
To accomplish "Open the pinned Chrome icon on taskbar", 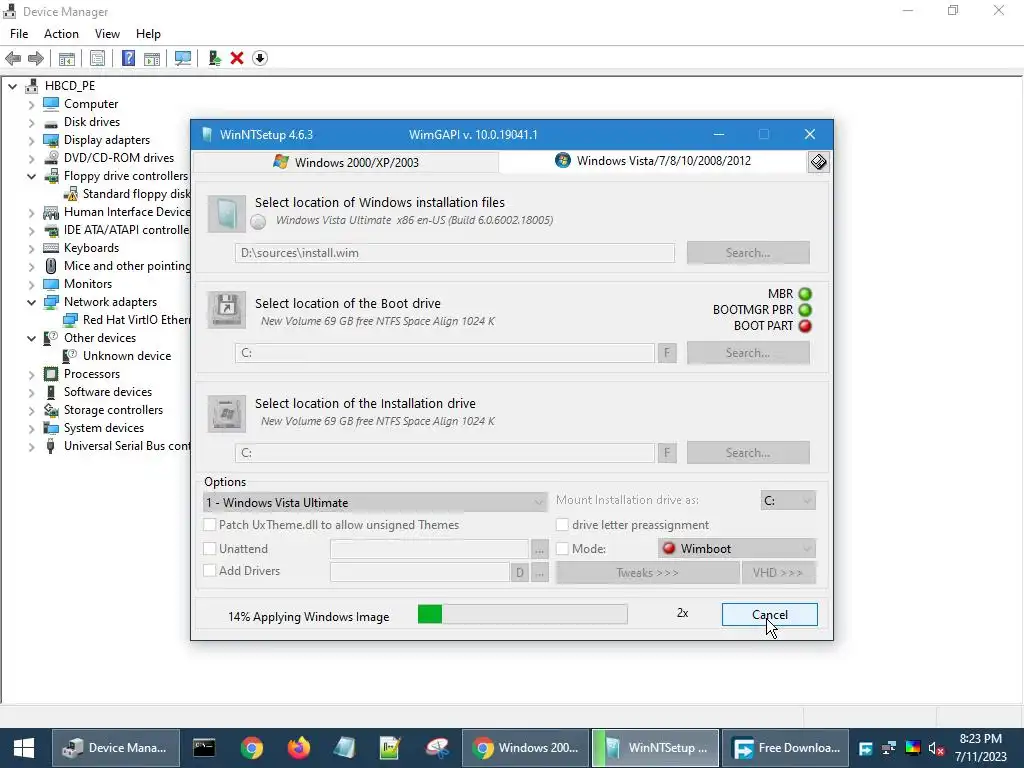I will pyautogui.click(x=251, y=748).
